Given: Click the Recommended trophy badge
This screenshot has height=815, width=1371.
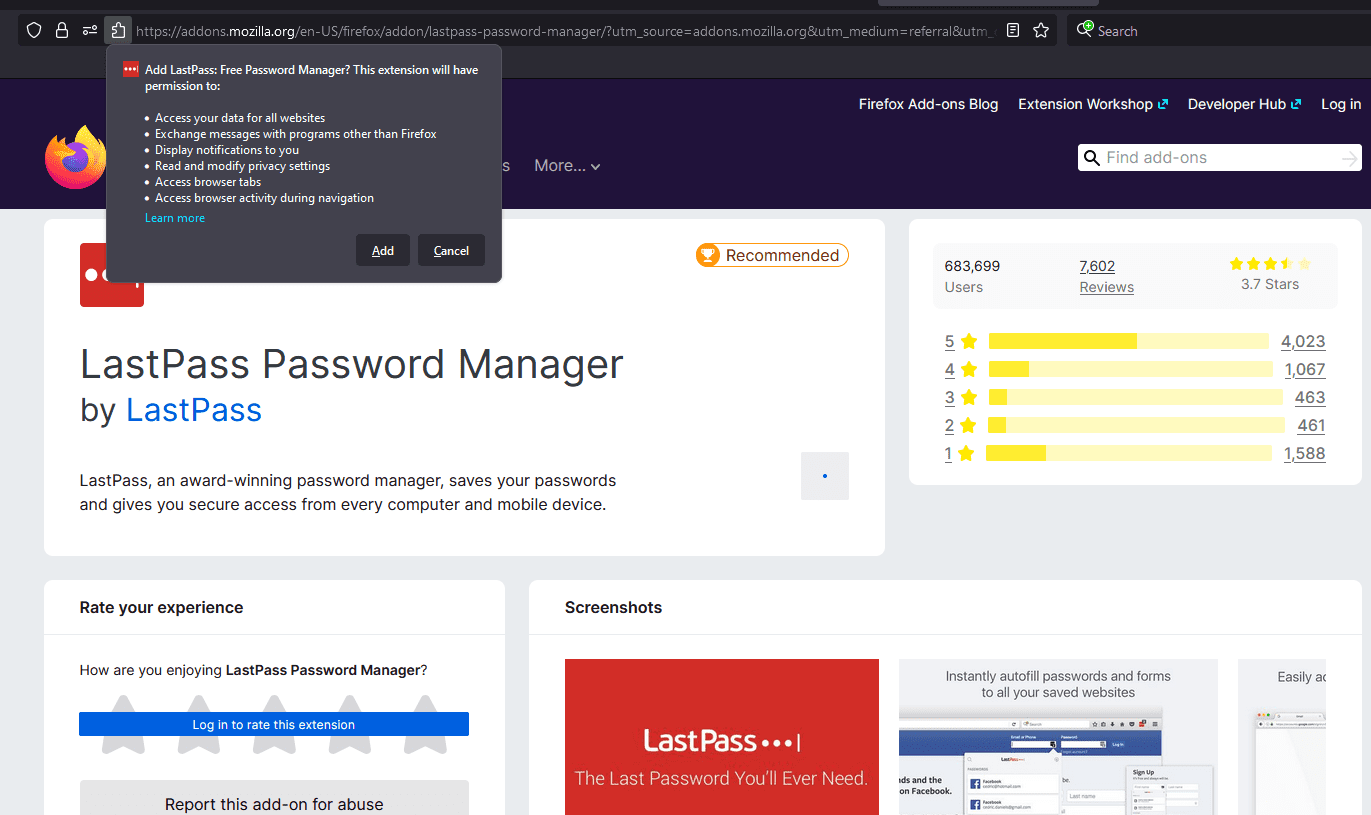Looking at the screenshot, I should click(x=772, y=255).
